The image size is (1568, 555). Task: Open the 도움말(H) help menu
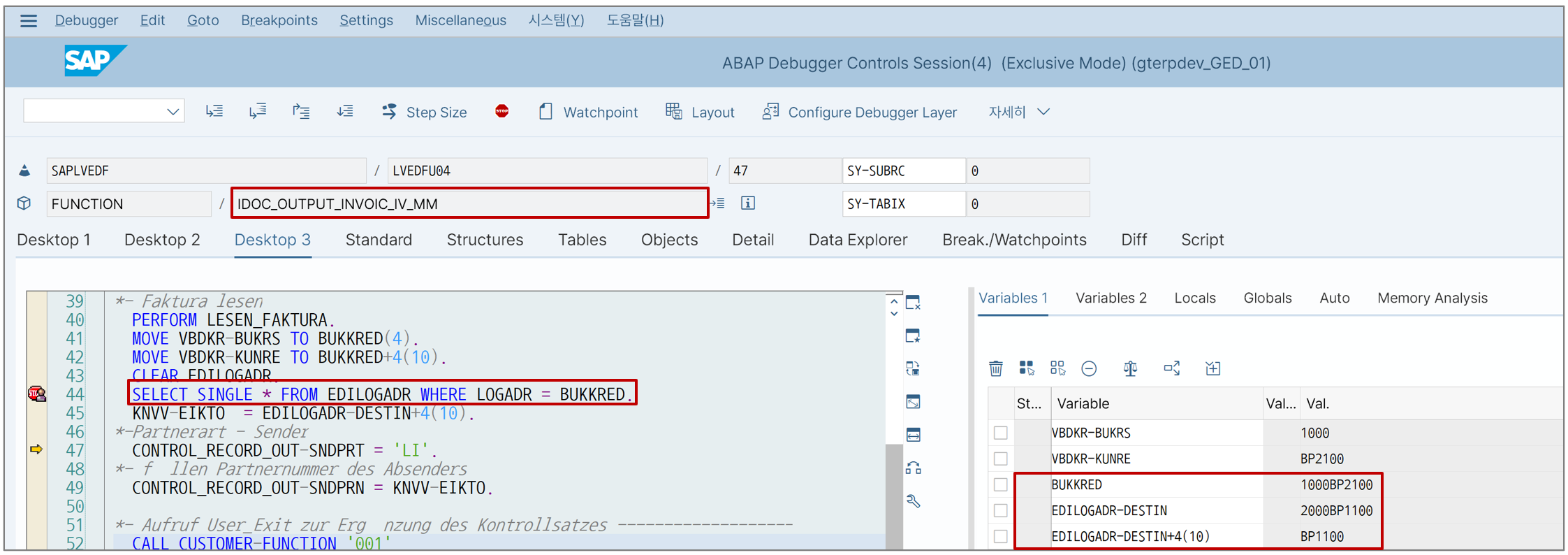click(635, 20)
